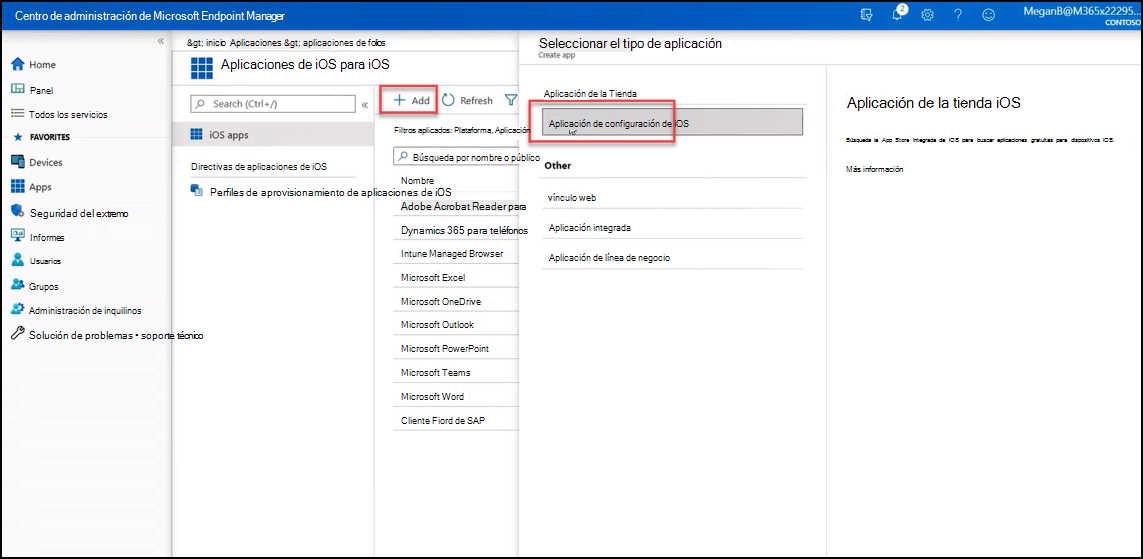This screenshot has height=559, width=1143.
Task: Click the Apps grid icon in sidebar
Action: click(x=18, y=187)
